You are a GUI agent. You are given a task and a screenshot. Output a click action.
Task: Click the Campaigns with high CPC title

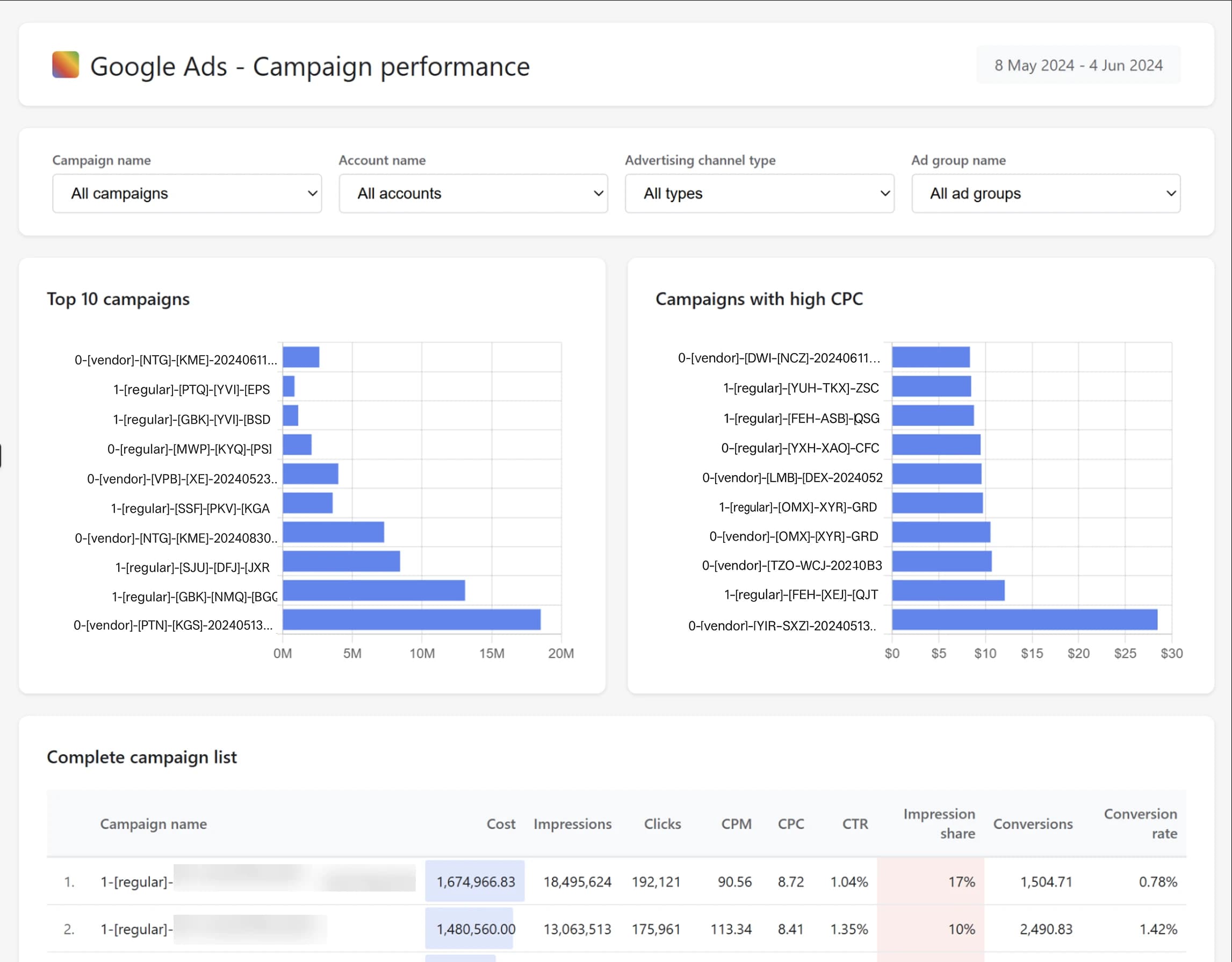[x=759, y=299]
